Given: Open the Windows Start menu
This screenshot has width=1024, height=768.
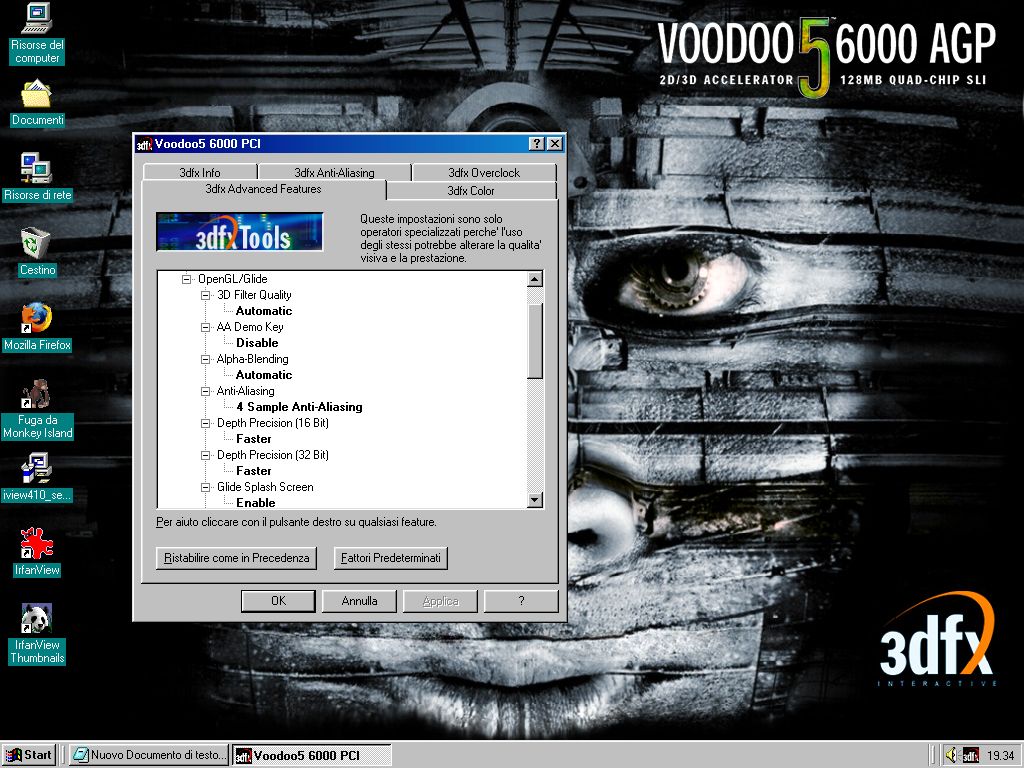Looking at the screenshot, I should 29,756.
